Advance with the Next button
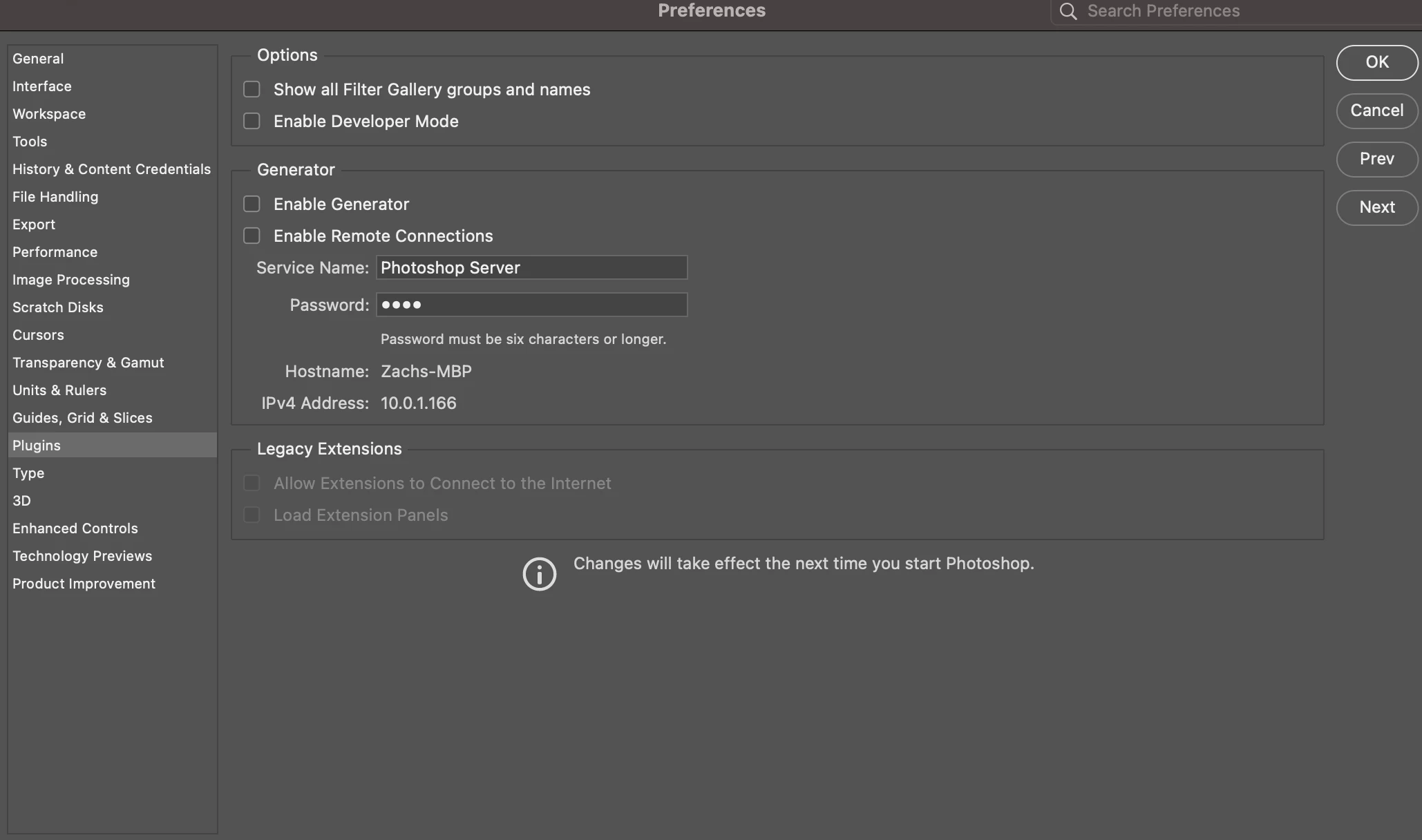The height and width of the screenshot is (840, 1422). point(1376,207)
